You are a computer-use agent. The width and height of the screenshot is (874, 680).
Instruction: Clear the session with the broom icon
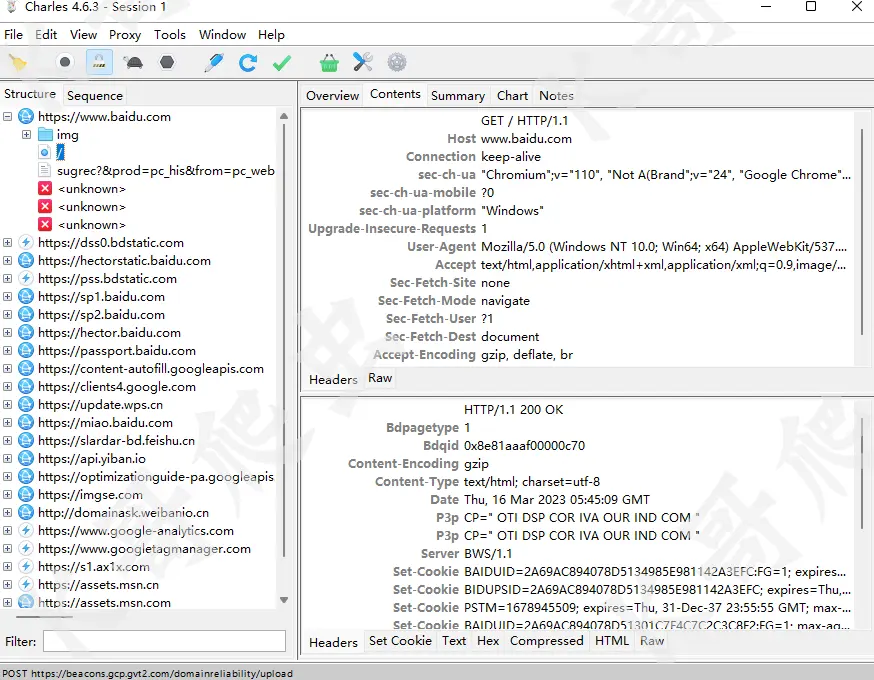pos(17,62)
